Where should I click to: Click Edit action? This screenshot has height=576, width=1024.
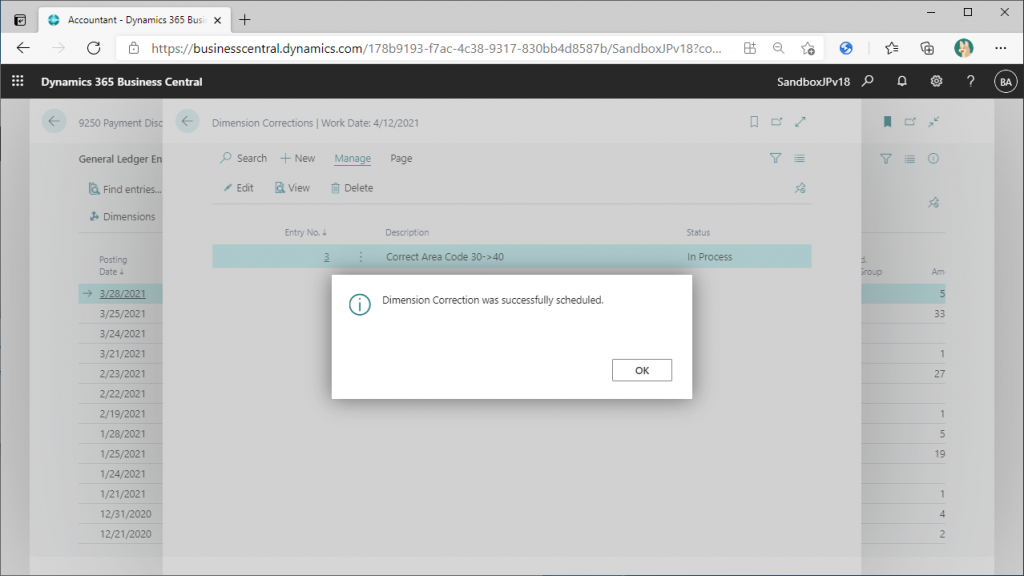(238, 187)
